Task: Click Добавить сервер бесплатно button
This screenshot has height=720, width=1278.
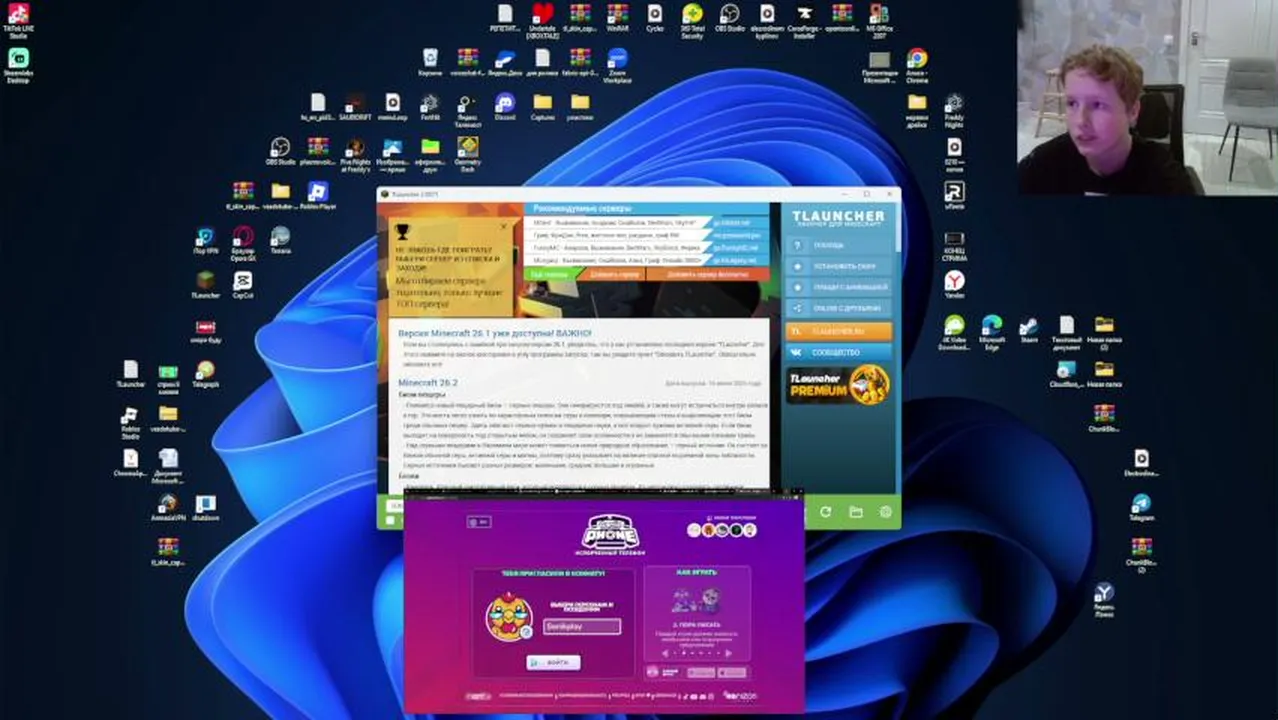Action: 707,273
